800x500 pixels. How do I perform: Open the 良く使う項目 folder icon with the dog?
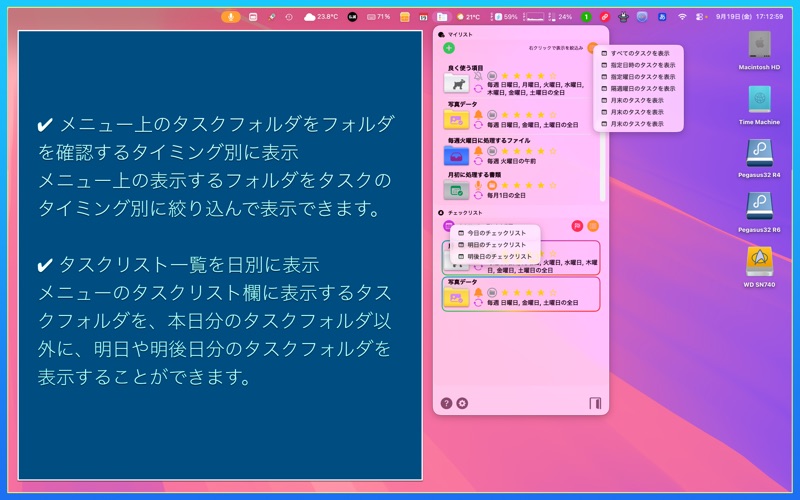(457, 83)
